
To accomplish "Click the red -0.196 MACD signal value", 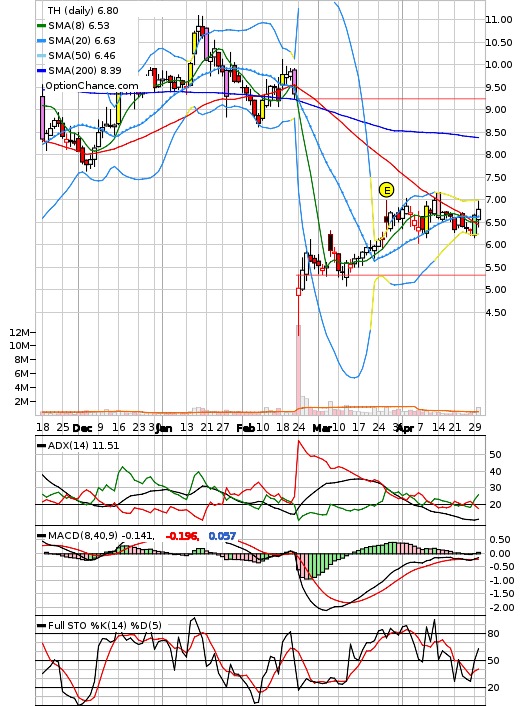I will coord(182,536).
